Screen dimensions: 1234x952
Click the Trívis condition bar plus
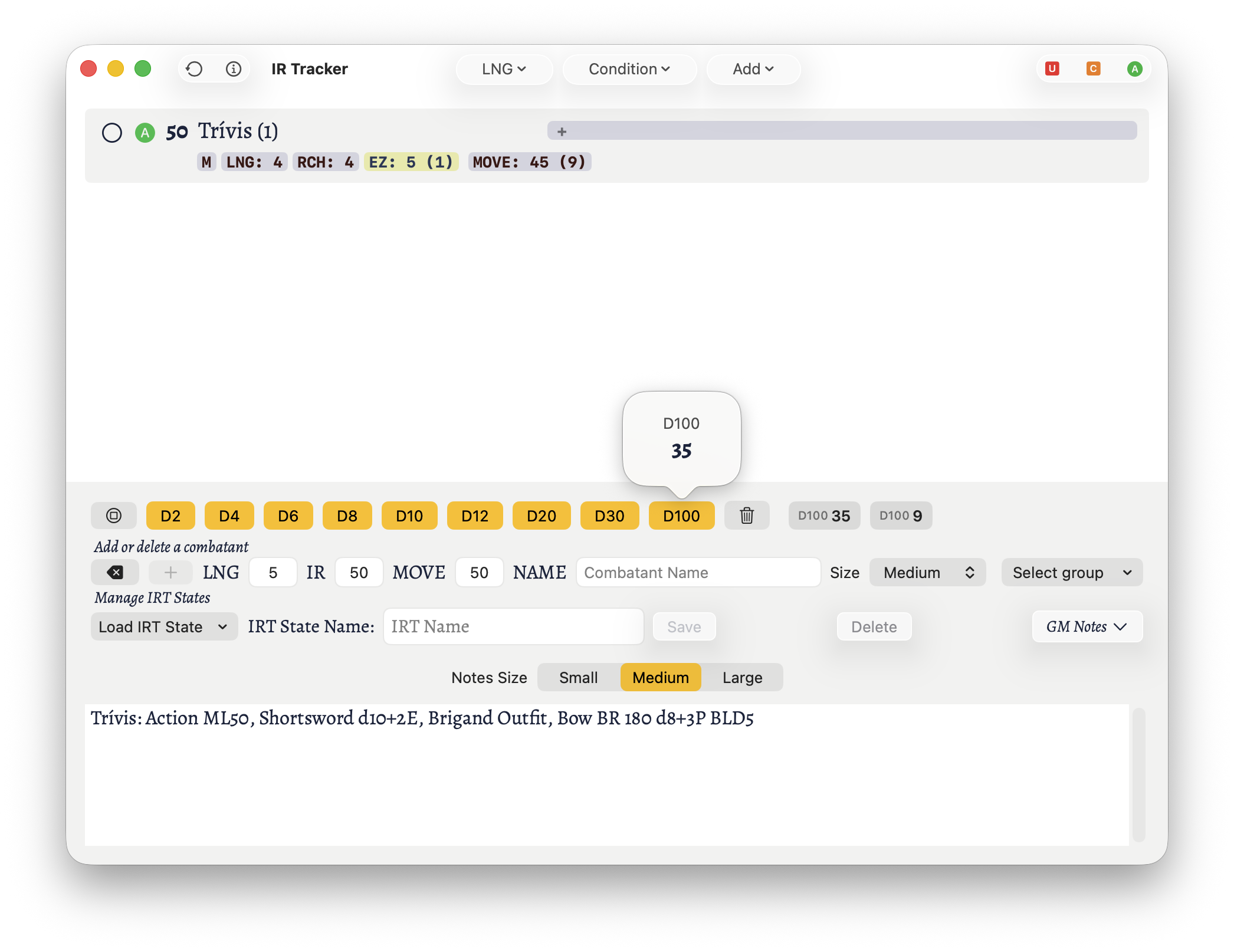click(562, 132)
